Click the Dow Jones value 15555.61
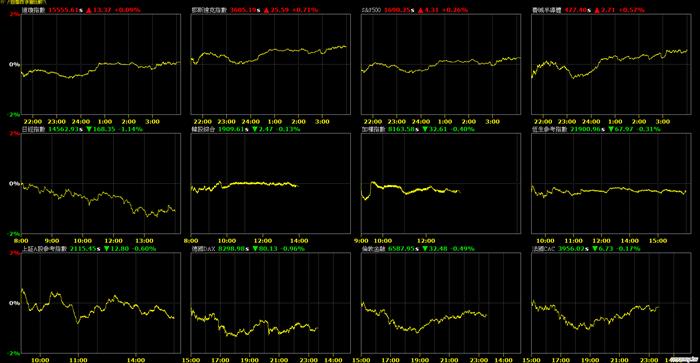This screenshot has width=700, height=363. tap(63, 10)
